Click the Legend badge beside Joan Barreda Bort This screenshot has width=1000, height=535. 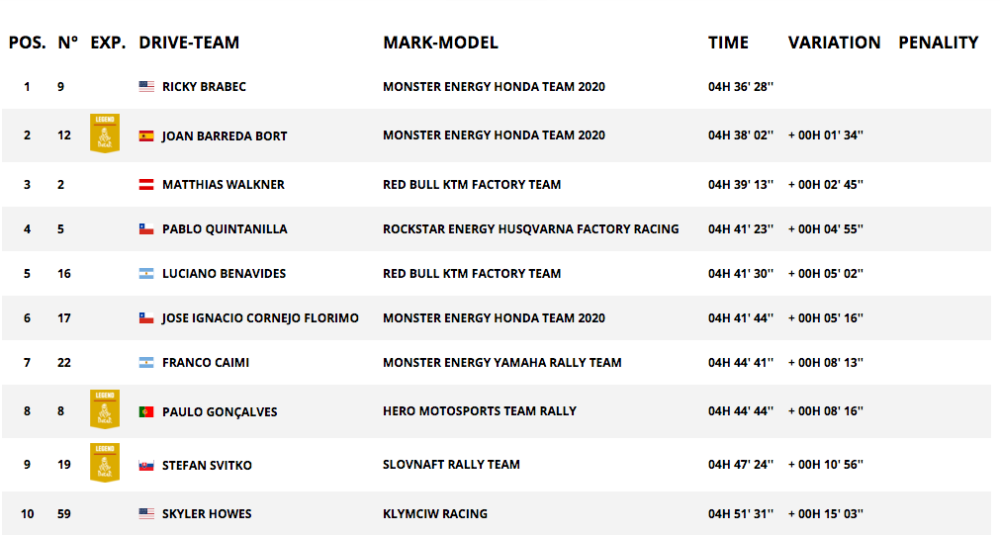tap(105, 134)
